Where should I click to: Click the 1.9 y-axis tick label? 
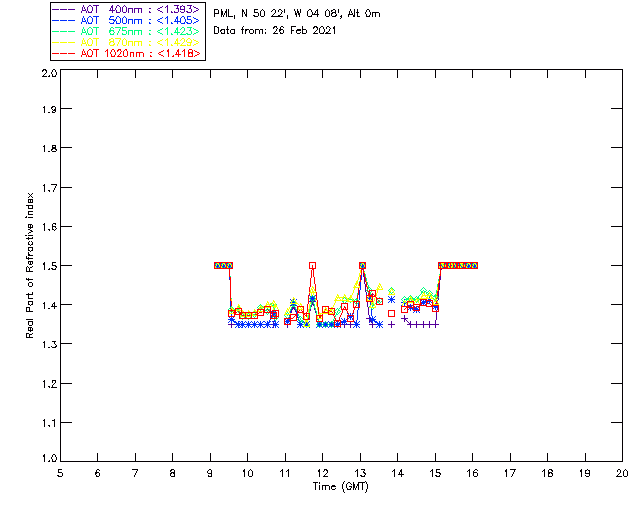(x=49, y=109)
